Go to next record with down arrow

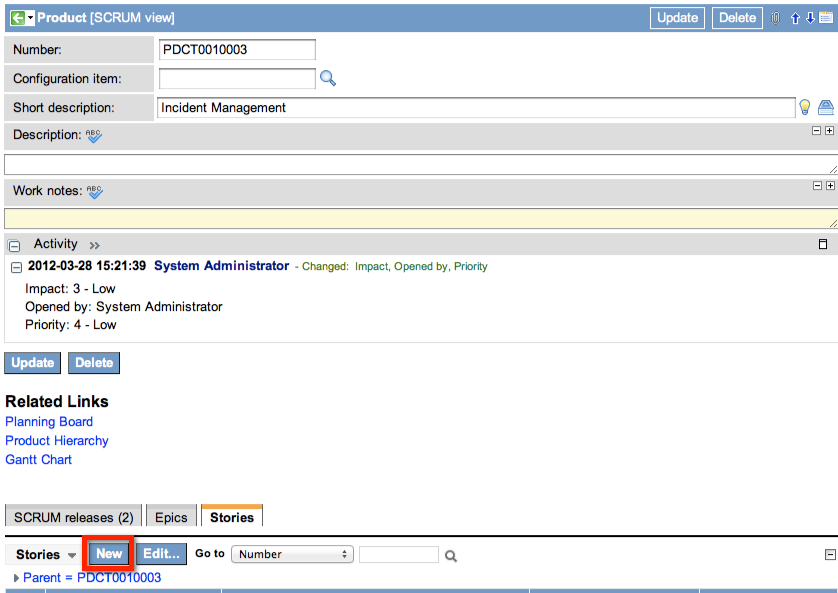[810, 18]
